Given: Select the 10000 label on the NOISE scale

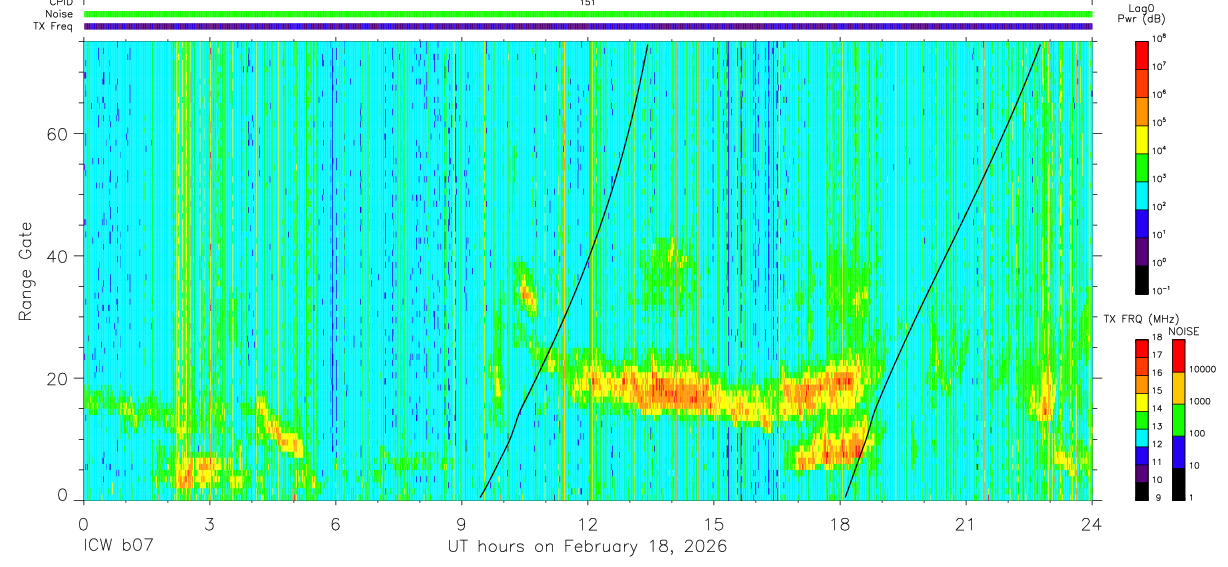Looking at the screenshot, I should pos(1203,369).
